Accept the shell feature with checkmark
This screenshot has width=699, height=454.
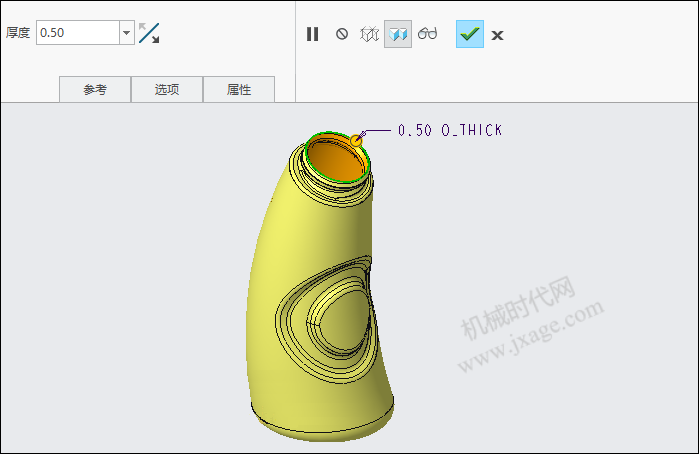click(470, 34)
